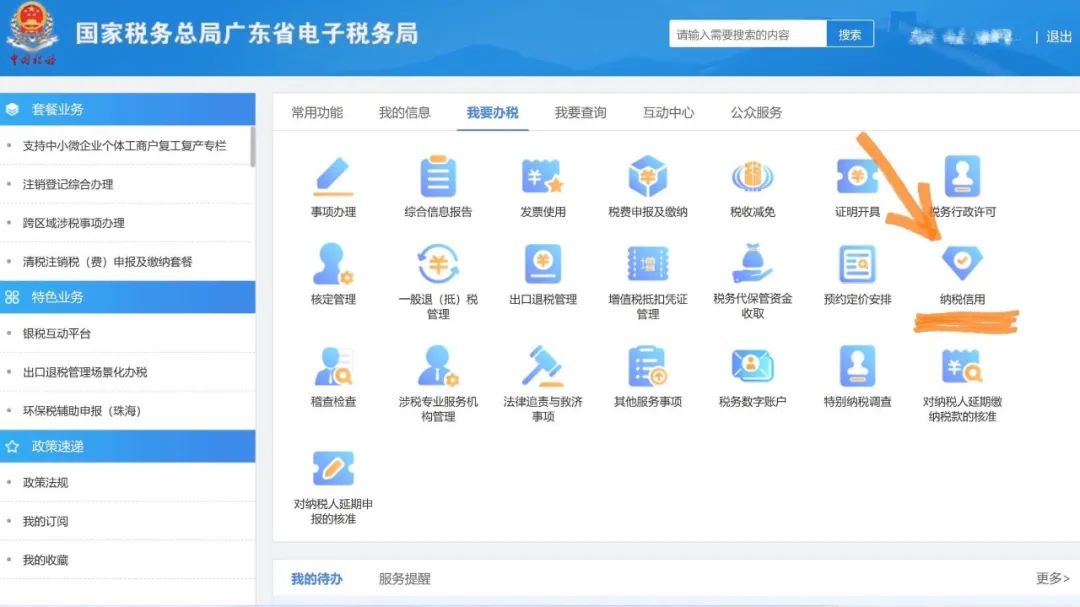Open 环保税辅助申报（珠海）link
1080x607 pixels.
(x=82, y=411)
